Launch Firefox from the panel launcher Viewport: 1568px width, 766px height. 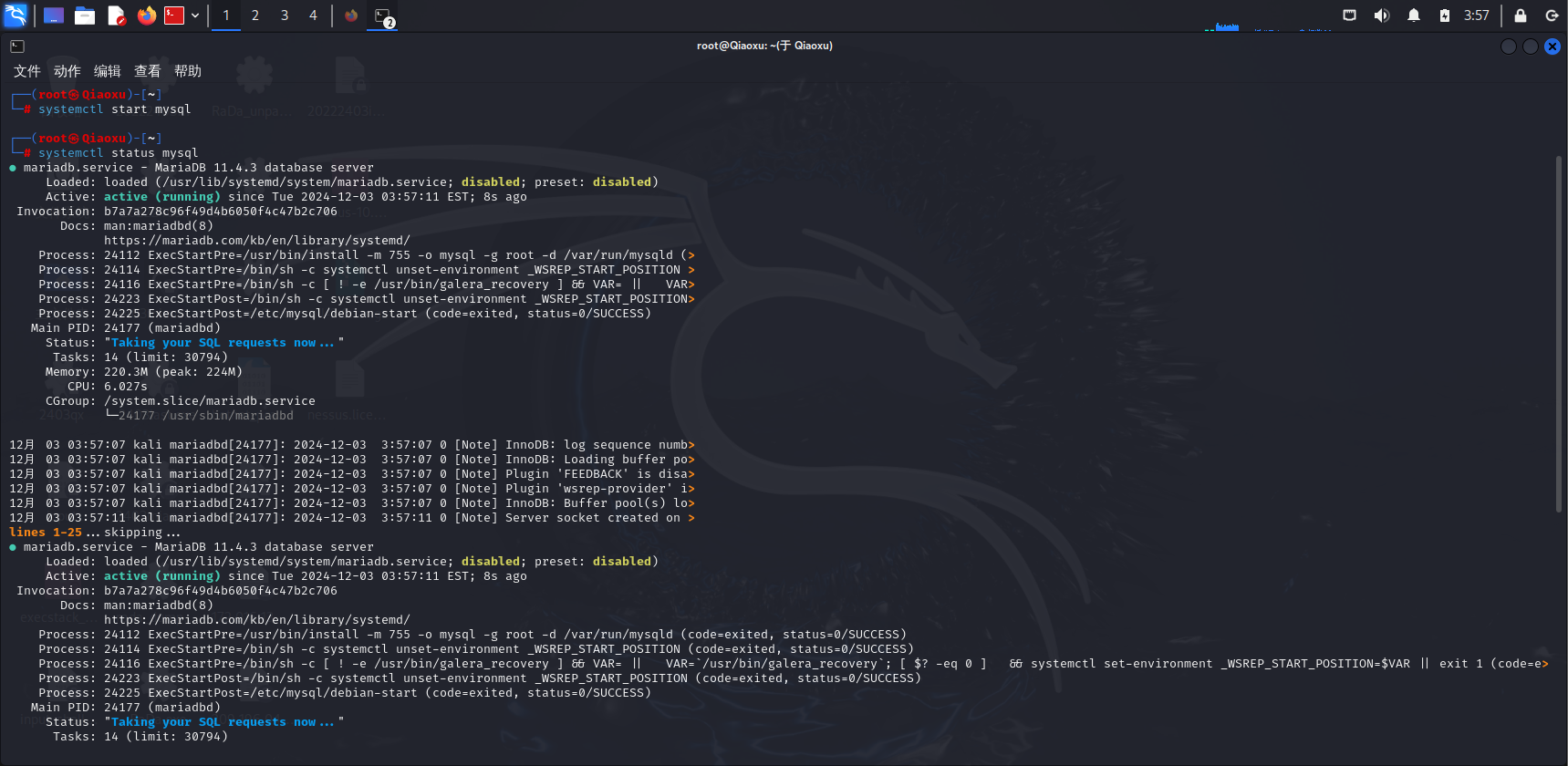(146, 16)
